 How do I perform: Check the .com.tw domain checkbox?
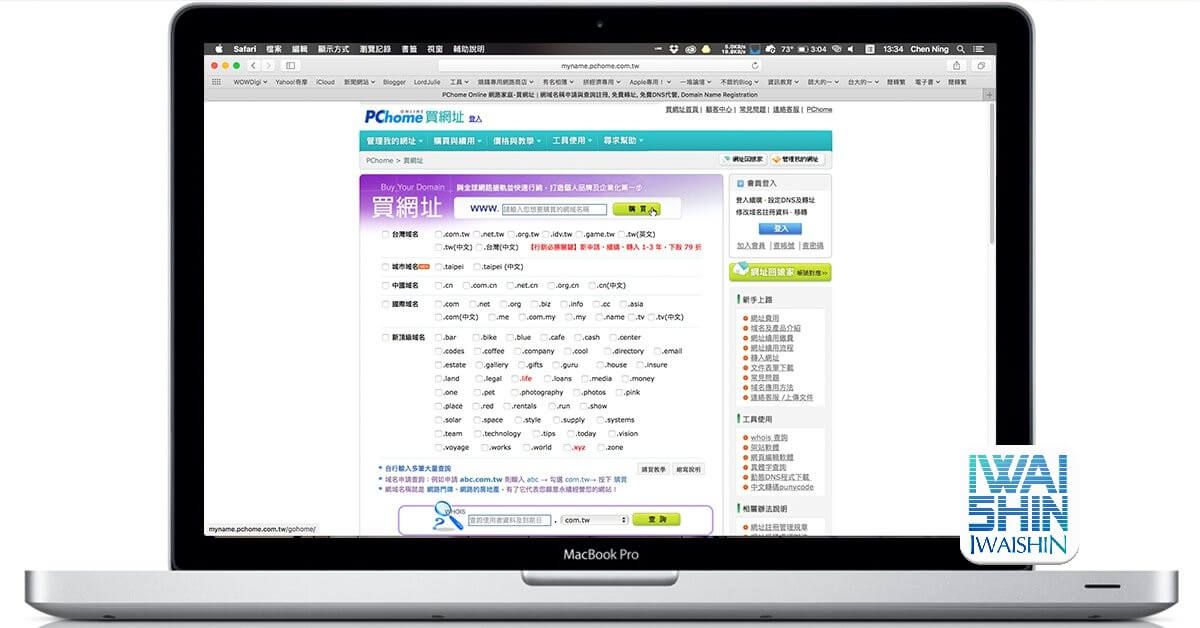439,234
